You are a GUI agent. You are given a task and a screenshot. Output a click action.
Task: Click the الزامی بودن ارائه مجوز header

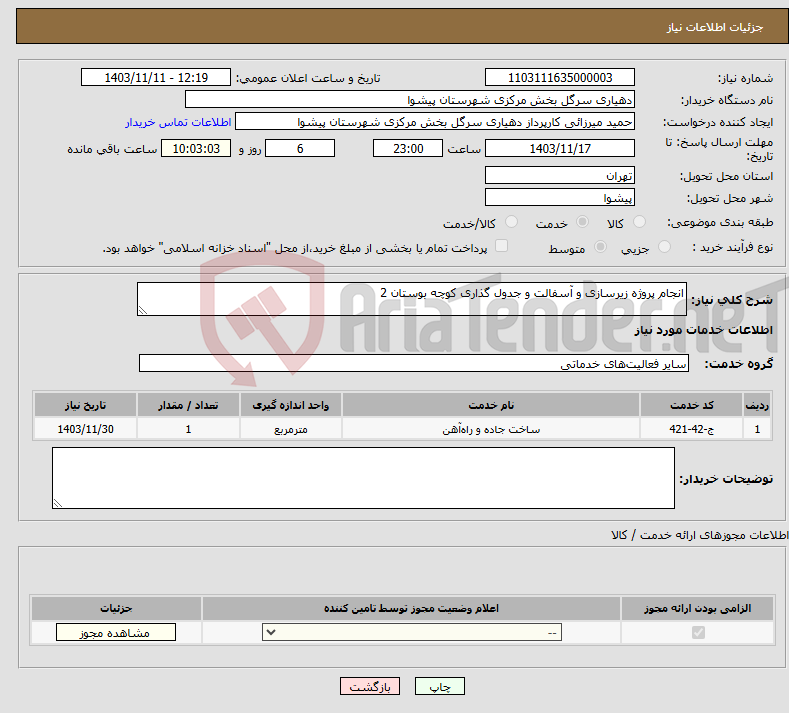(697, 608)
